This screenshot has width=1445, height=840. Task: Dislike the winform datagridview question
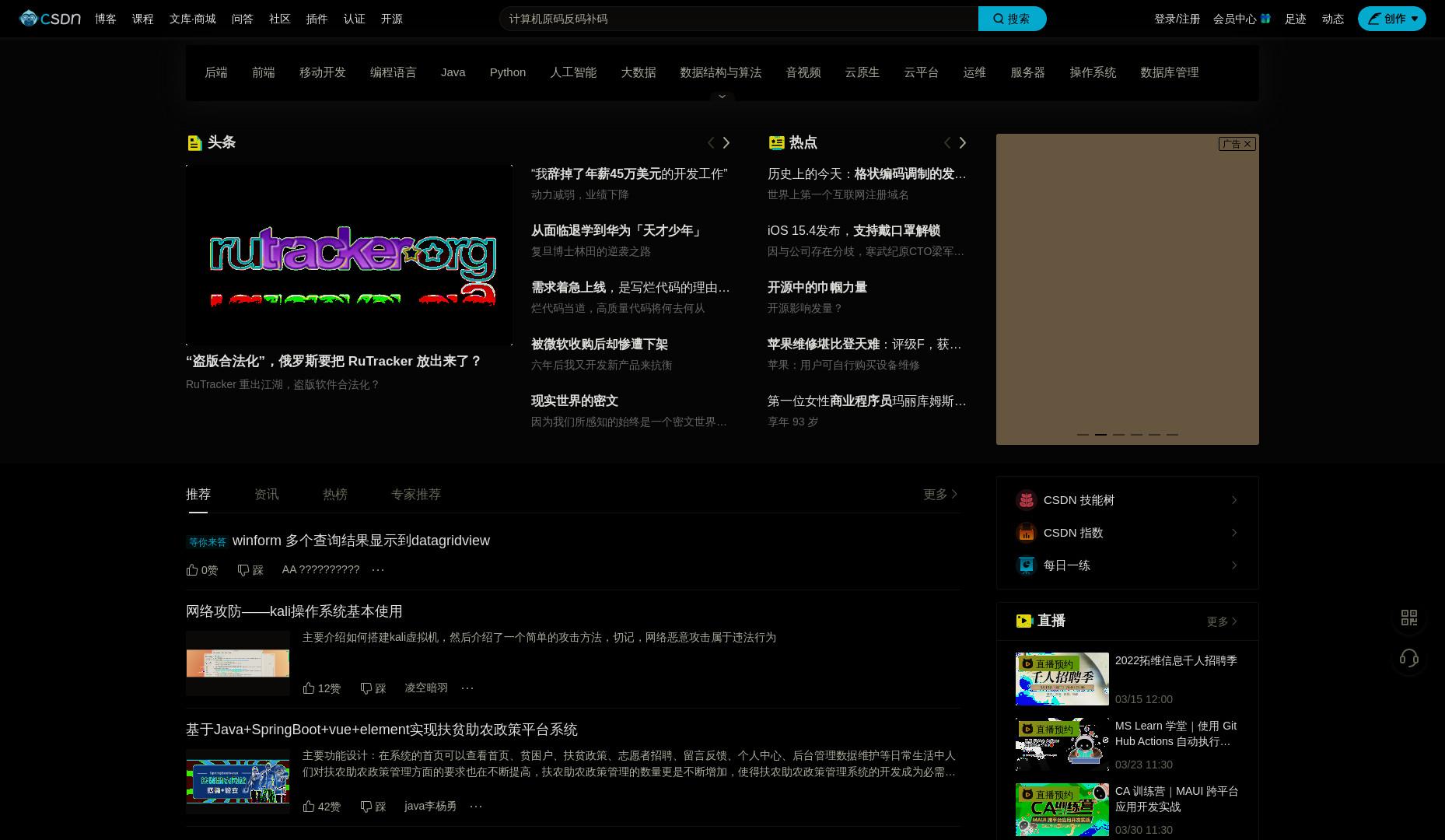[x=250, y=570]
